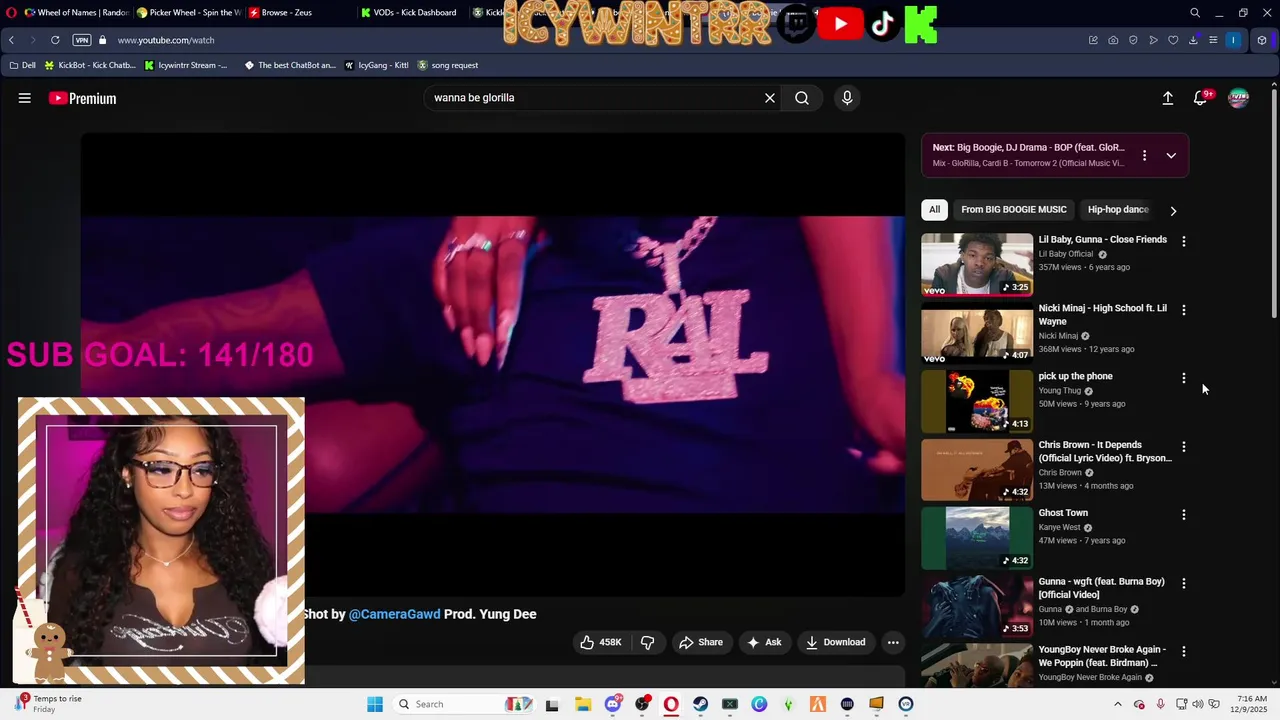The height and width of the screenshot is (720, 1280).
Task: Toggle the Opera VPN badge
Action: (x=81, y=40)
